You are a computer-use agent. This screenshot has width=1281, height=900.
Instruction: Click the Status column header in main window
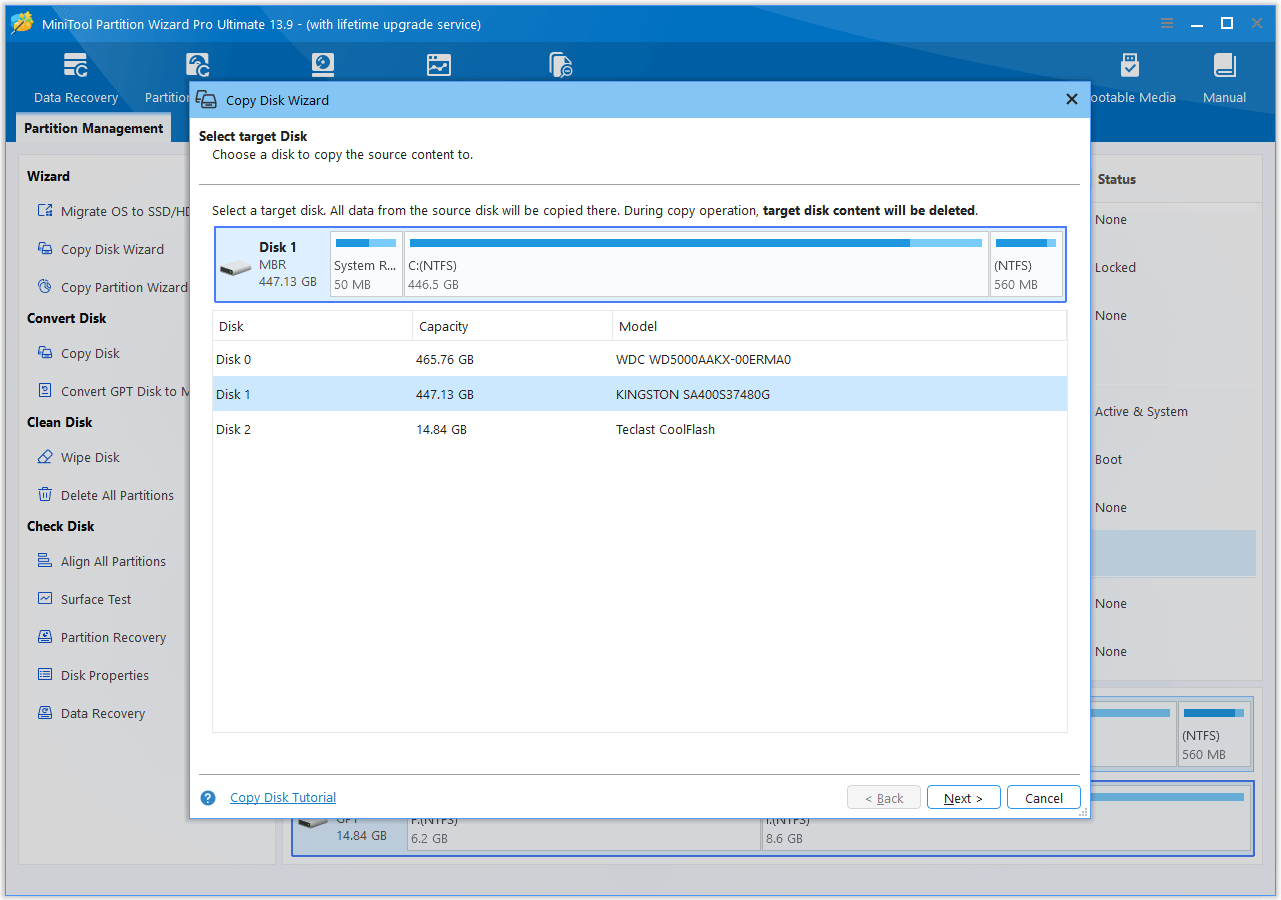(1117, 179)
